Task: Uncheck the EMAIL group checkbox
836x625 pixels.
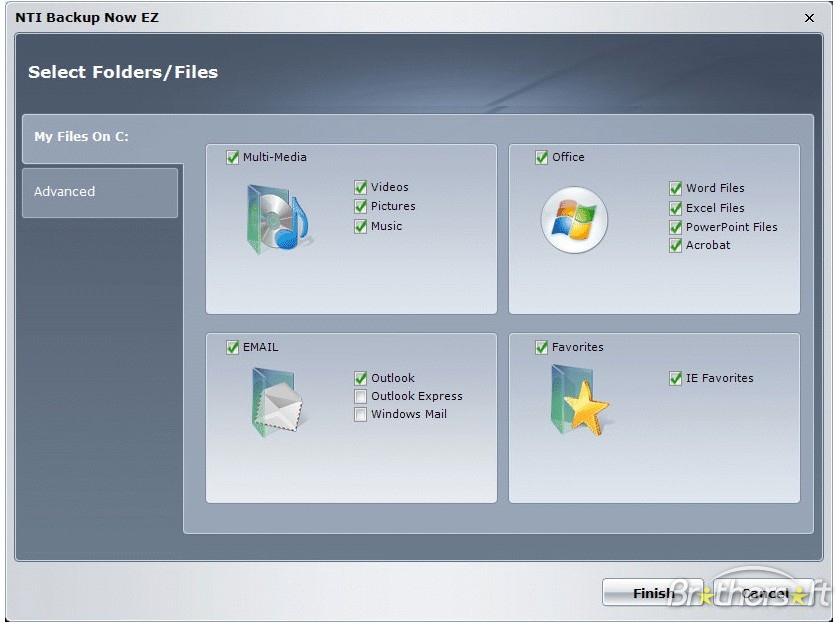Action: pyautogui.click(x=232, y=347)
